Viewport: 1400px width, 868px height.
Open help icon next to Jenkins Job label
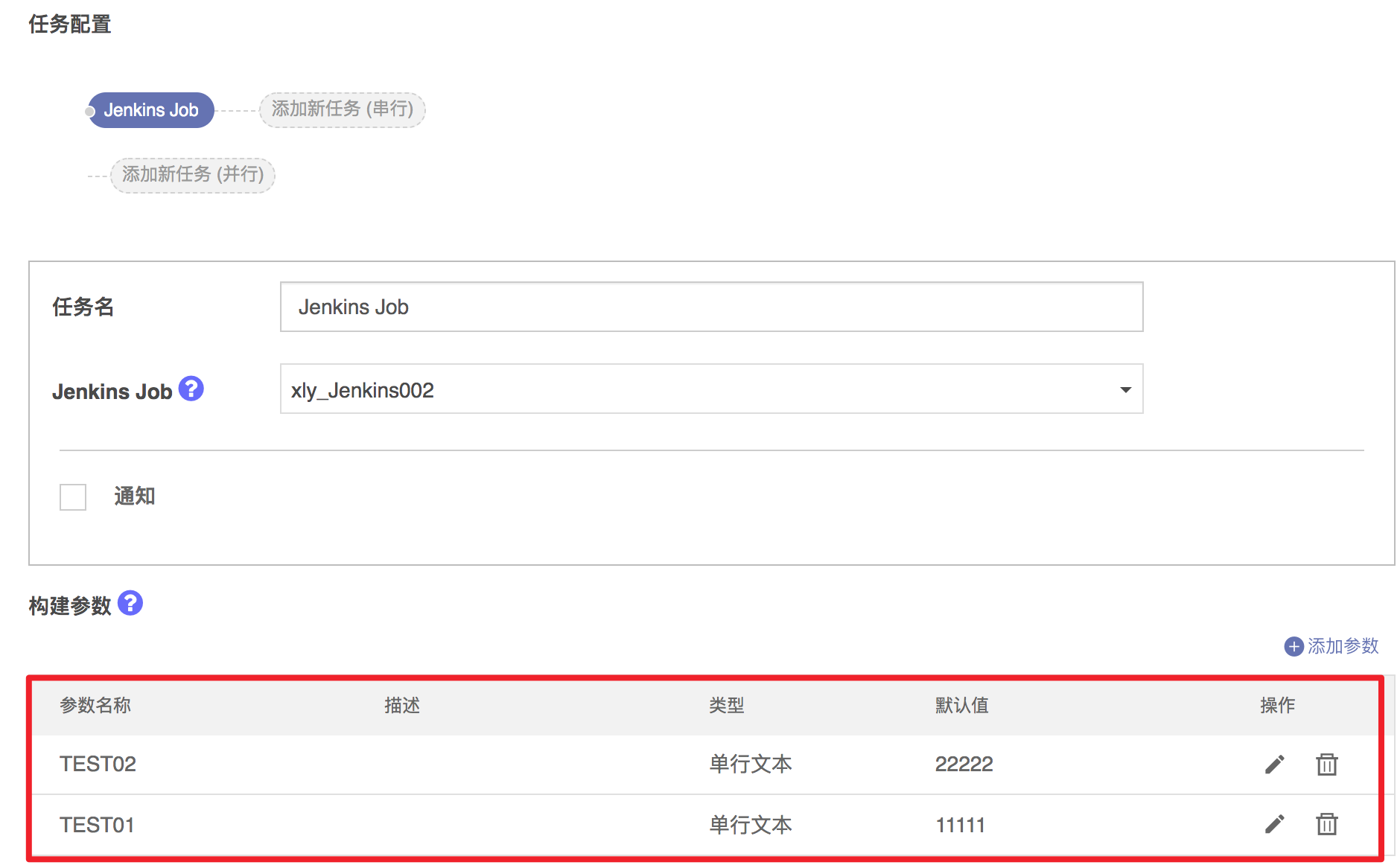[x=191, y=389]
